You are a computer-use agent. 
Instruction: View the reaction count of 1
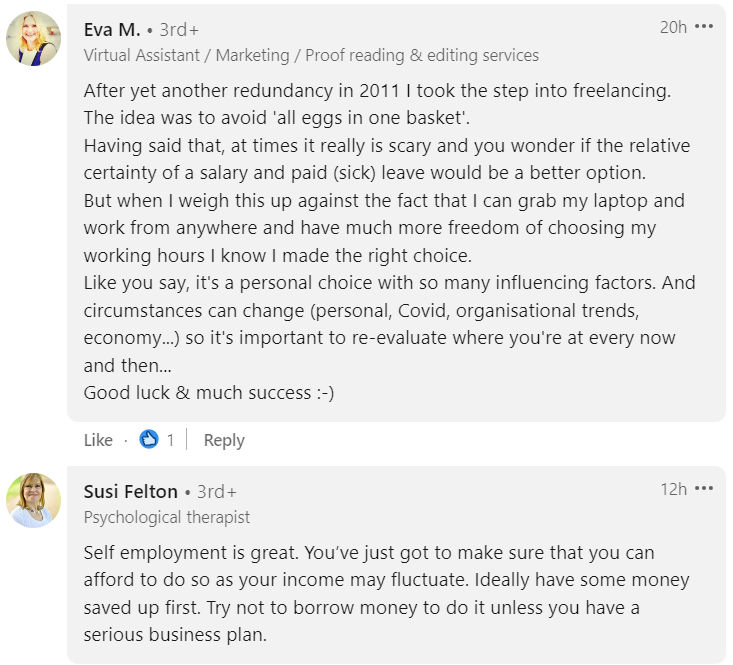pos(171,440)
